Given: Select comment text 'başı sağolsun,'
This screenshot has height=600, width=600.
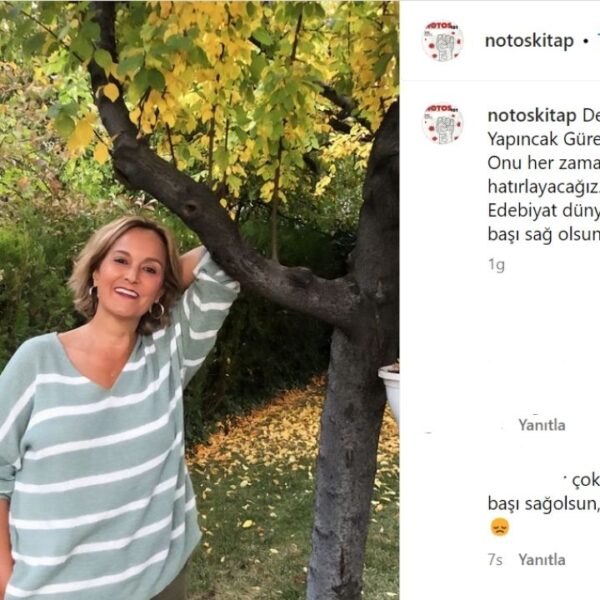Looking at the screenshot, I should click(543, 504).
